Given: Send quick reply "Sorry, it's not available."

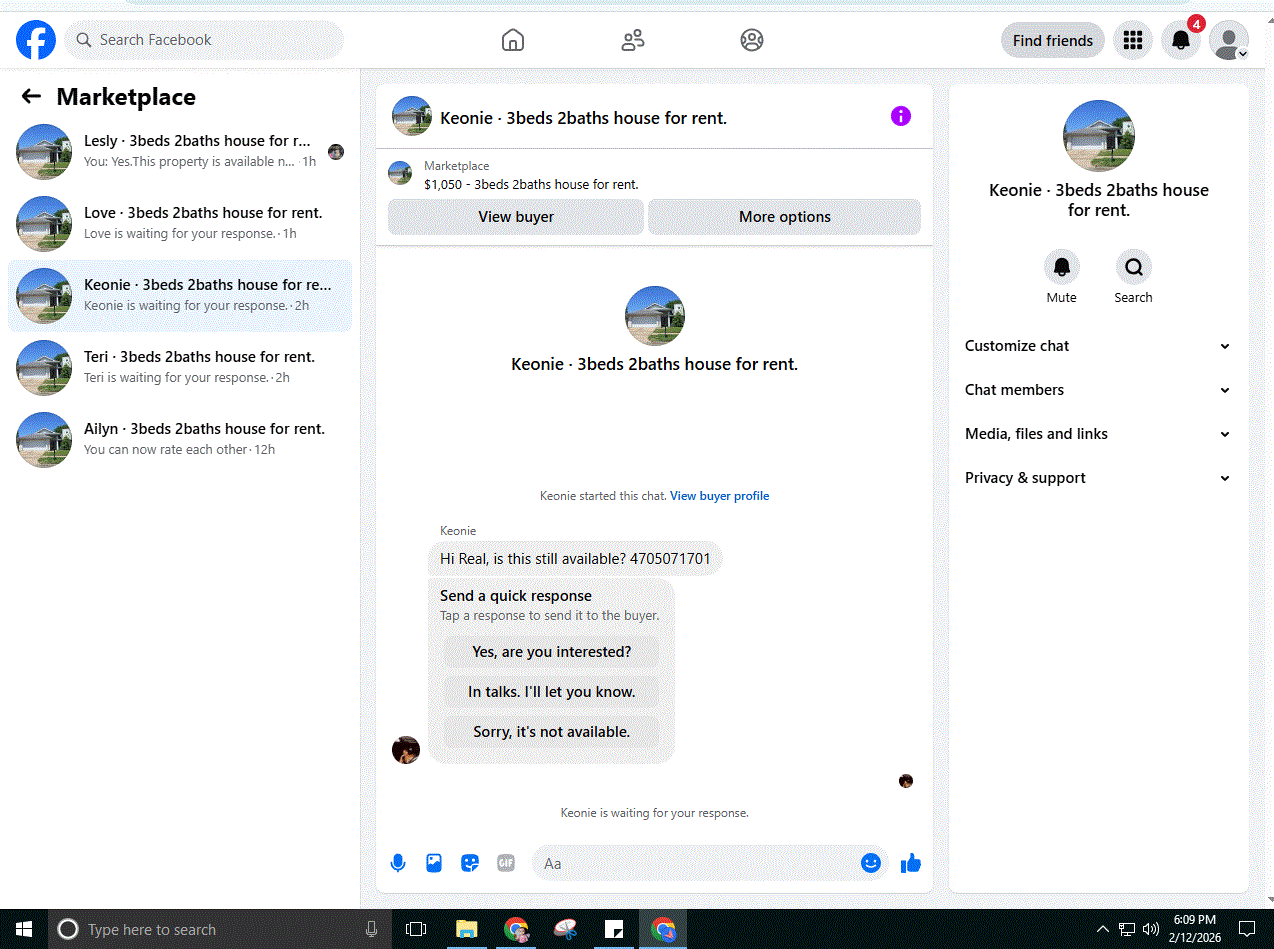Looking at the screenshot, I should point(551,732).
